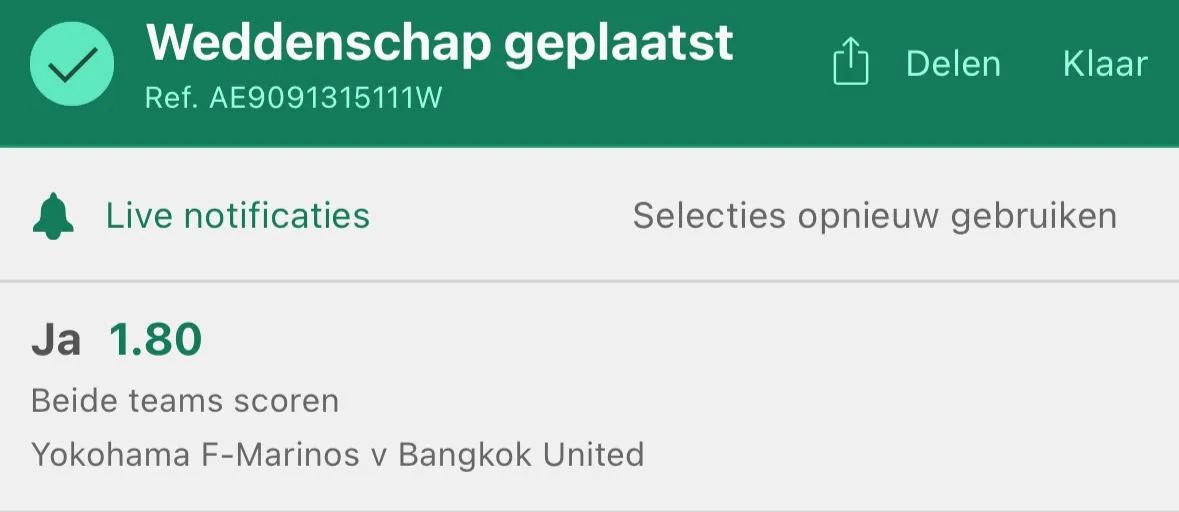The width and height of the screenshot is (1179, 512).
Task: Share the bet via Delen
Action: pos(953,64)
